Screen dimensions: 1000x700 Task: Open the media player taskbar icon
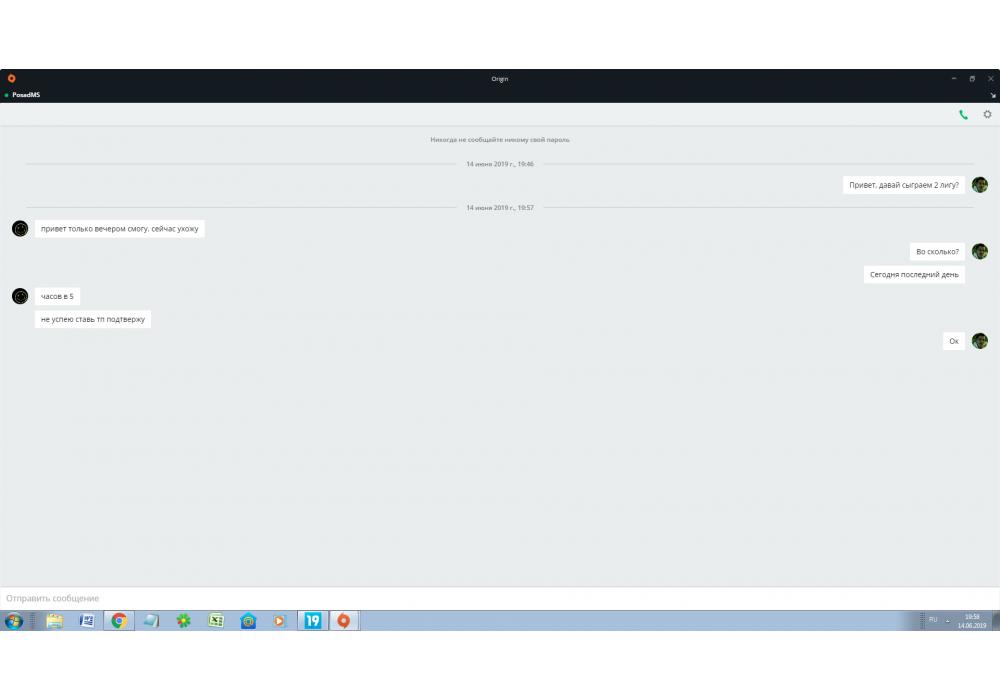[x=280, y=620]
